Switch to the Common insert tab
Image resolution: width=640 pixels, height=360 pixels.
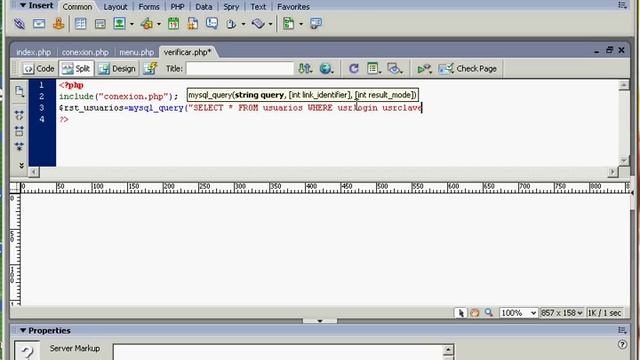click(77, 7)
